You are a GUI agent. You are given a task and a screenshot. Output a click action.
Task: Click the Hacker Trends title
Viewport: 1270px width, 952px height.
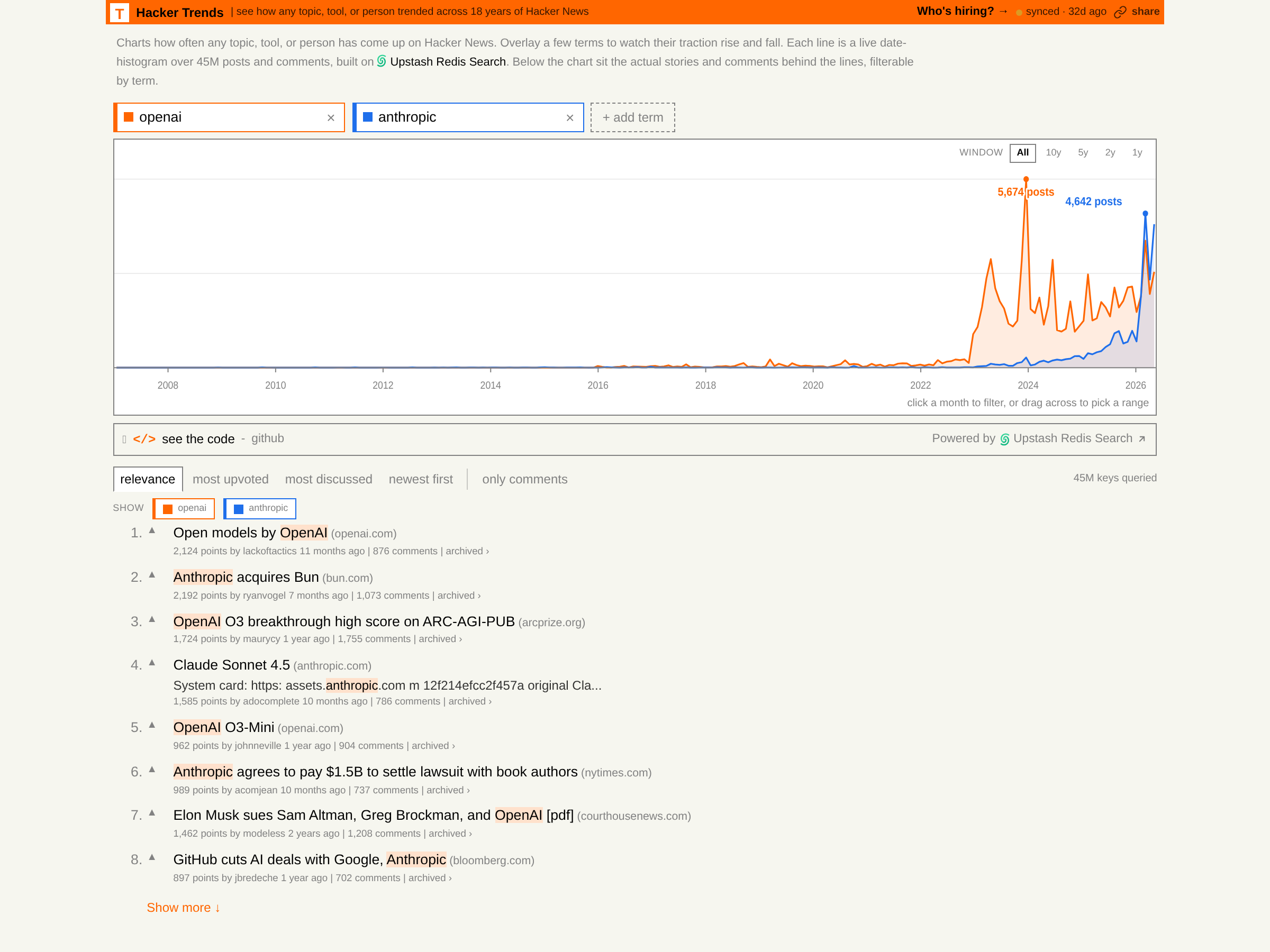click(x=180, y=13)
